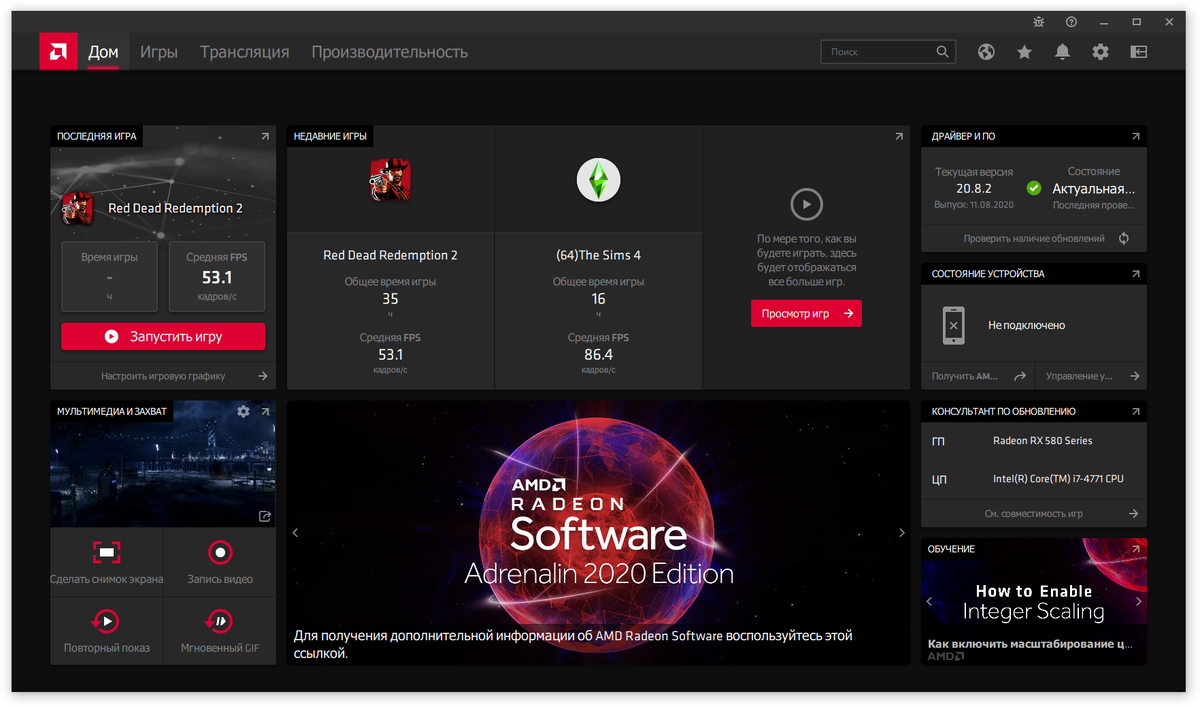Expand the Состояние устройства panel arrow
1200x707 pixels.
1135,273
